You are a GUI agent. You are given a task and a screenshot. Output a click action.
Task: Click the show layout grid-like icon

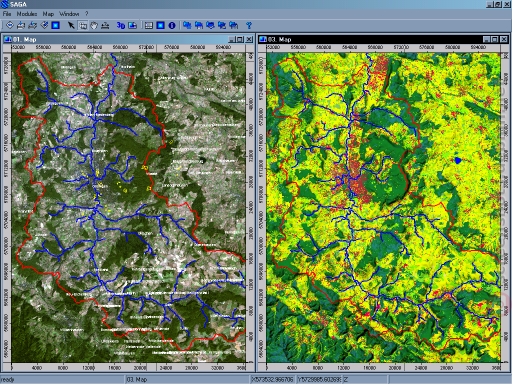pos(149,25)
